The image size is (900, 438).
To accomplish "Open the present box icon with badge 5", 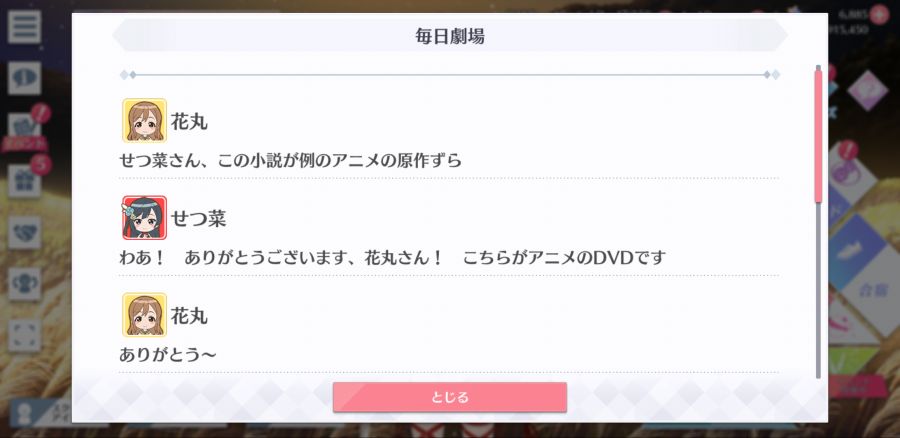I will click(24, 181).
